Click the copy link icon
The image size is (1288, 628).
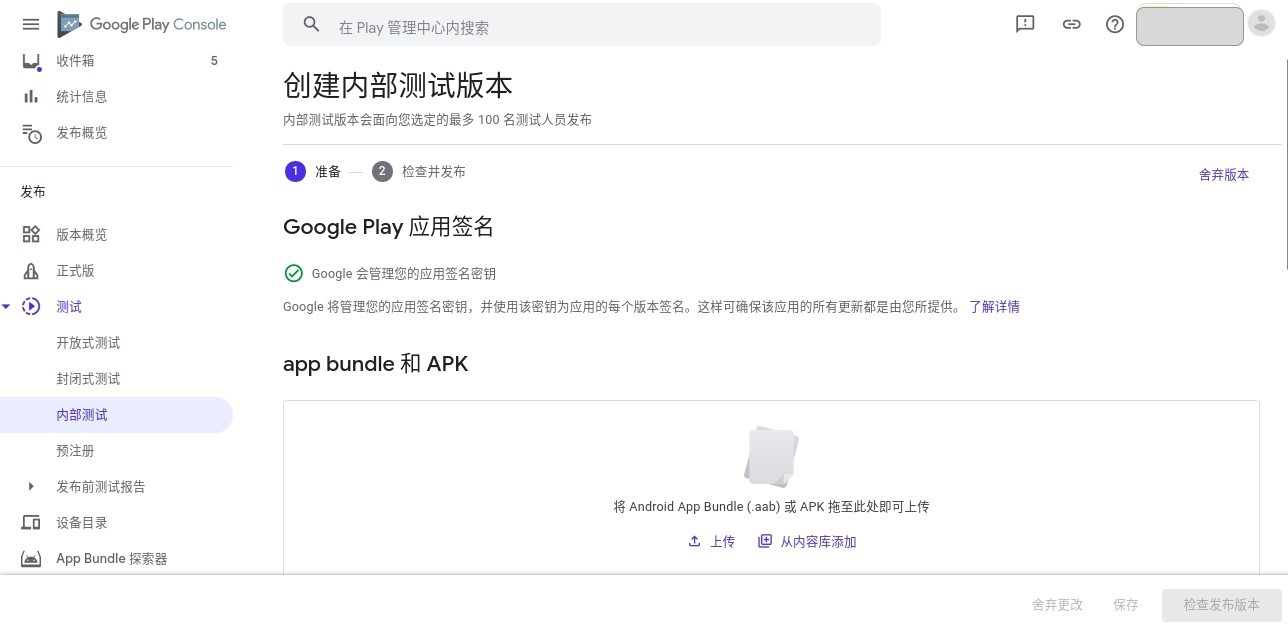[1071, 24]
